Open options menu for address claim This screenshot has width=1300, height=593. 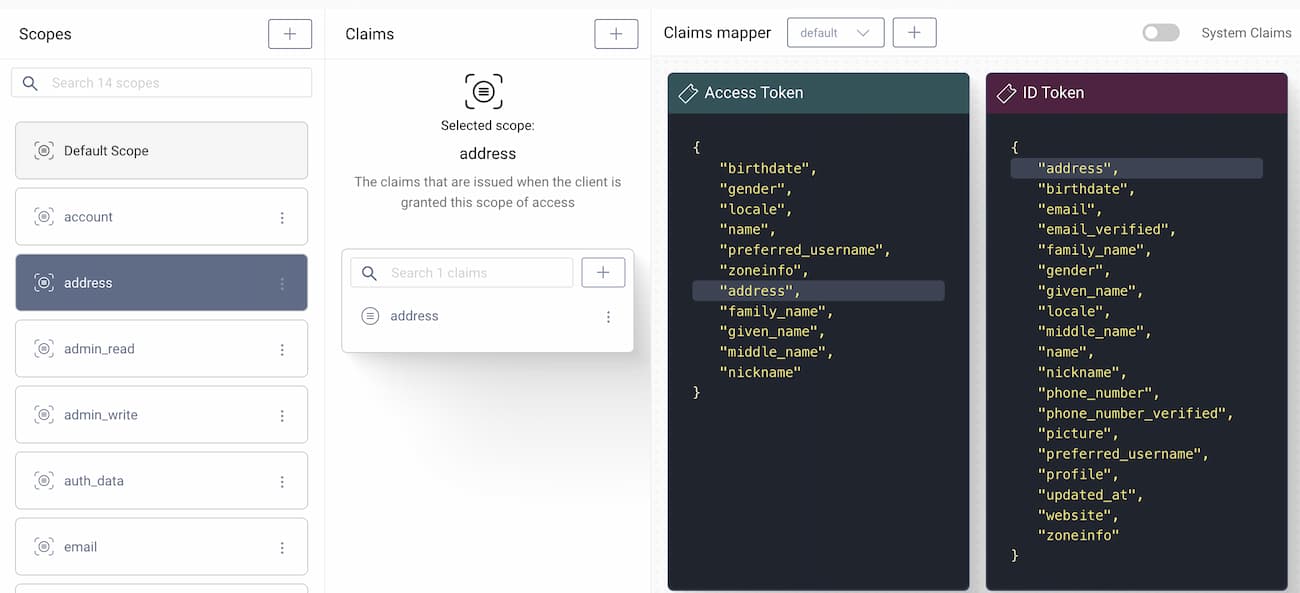[x=608, y=317]
